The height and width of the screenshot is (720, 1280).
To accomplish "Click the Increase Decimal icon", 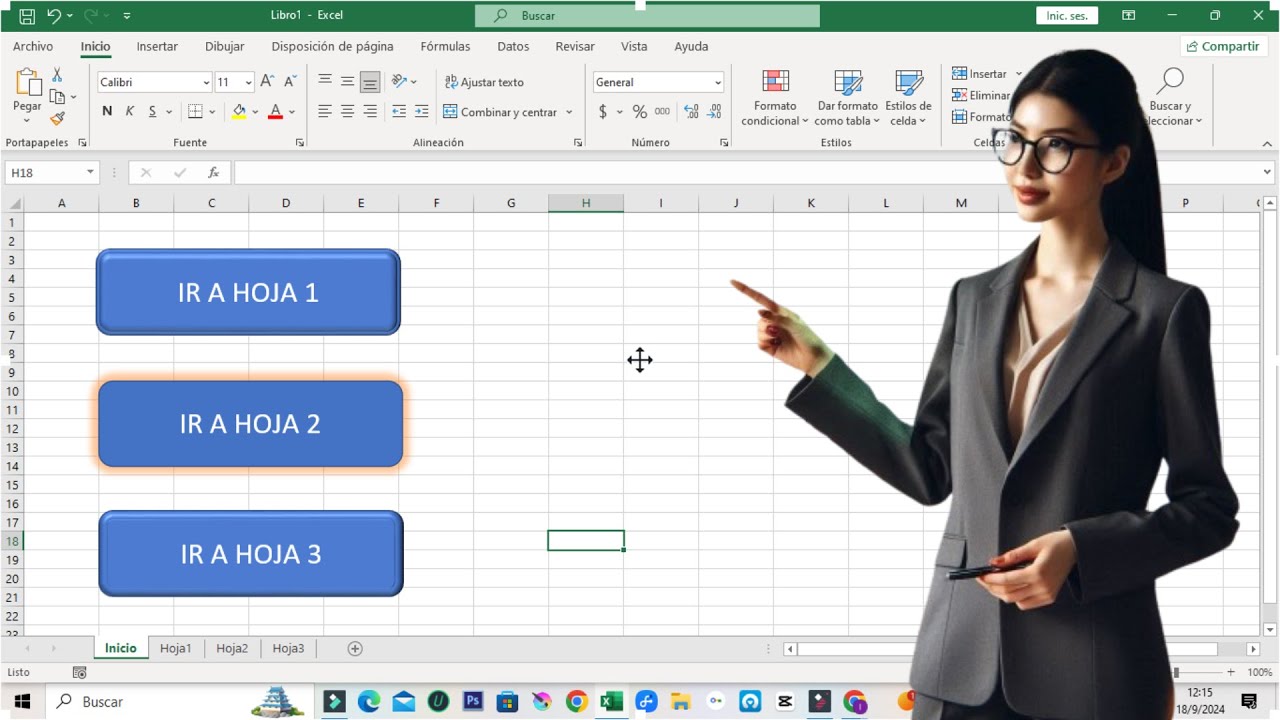I will tap(691, 112).
